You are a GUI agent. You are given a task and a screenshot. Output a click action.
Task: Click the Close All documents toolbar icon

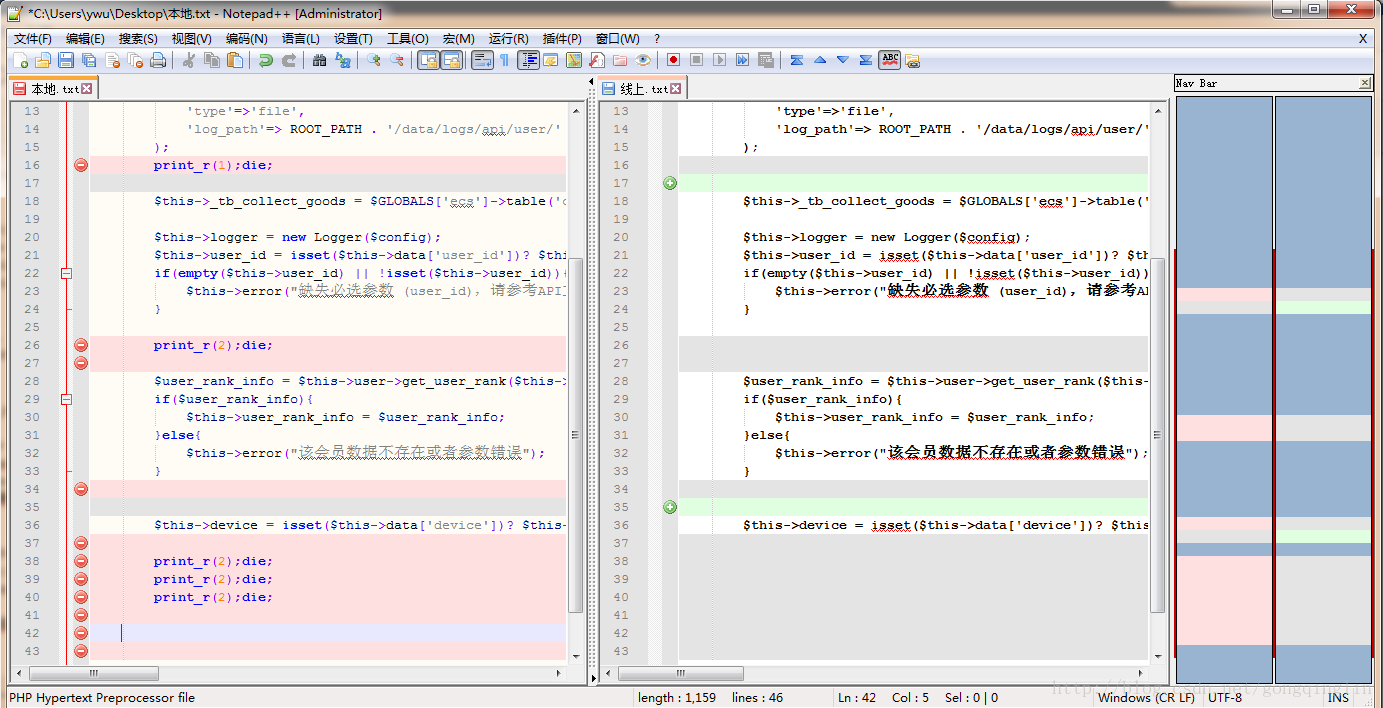(x=135, y=60)
